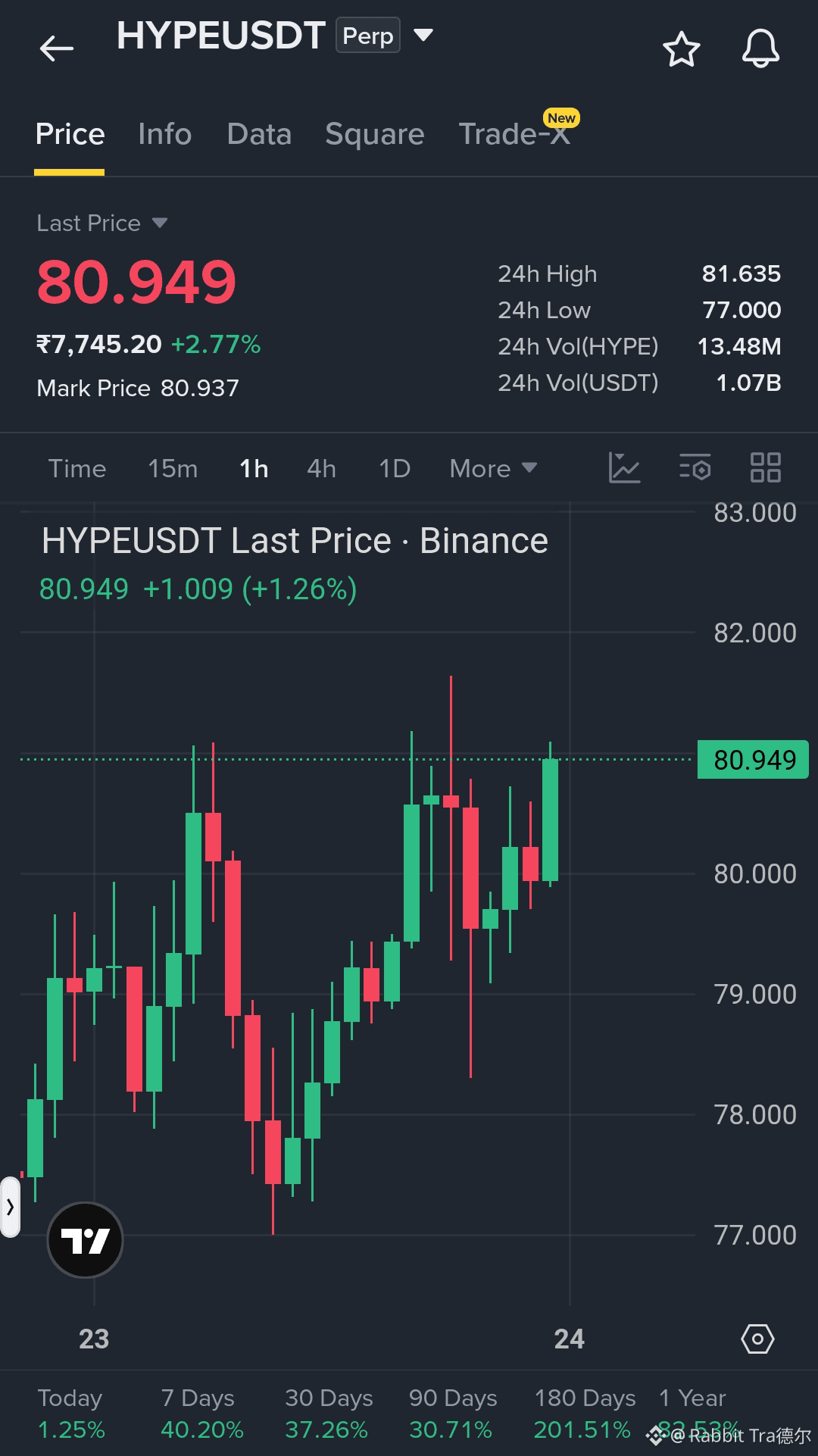Tap the TradingView logo
Image resolution: width=818 pixels, height=1456 pixels.
pyautogui.click(x=85, y=1240)
